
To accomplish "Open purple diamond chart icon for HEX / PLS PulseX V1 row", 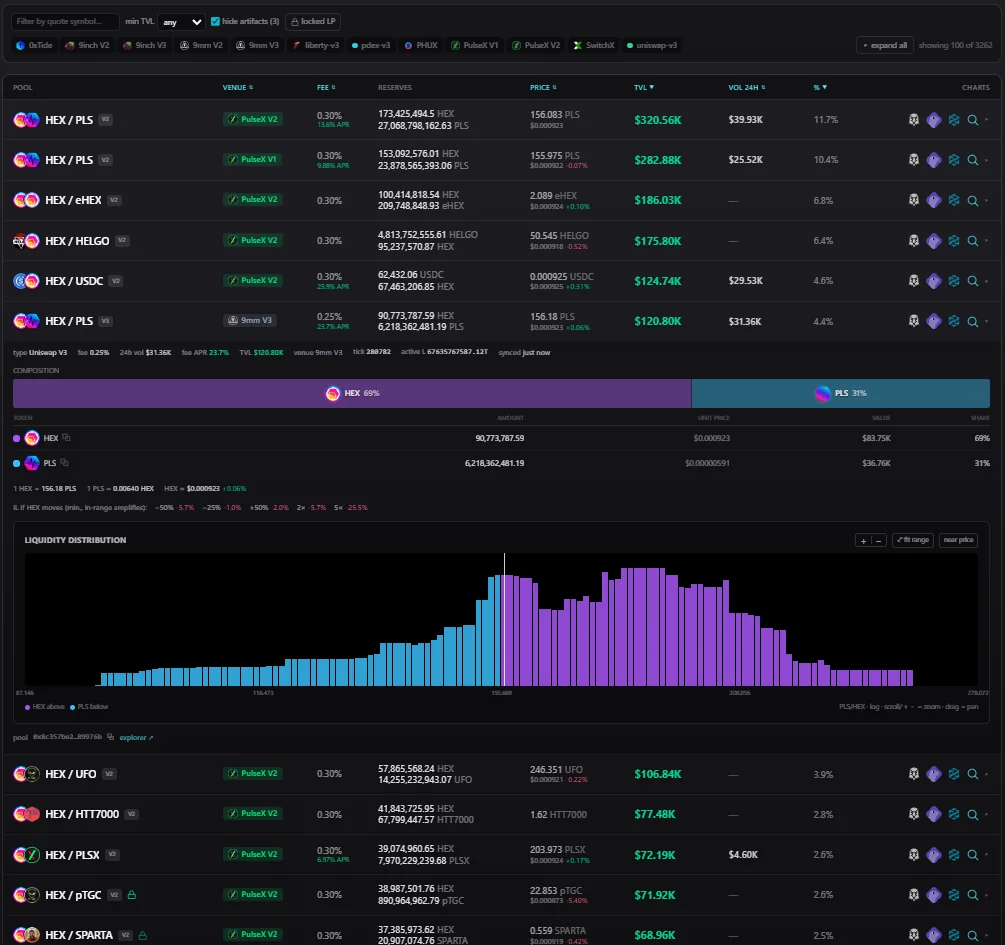I will pos(934,160).
